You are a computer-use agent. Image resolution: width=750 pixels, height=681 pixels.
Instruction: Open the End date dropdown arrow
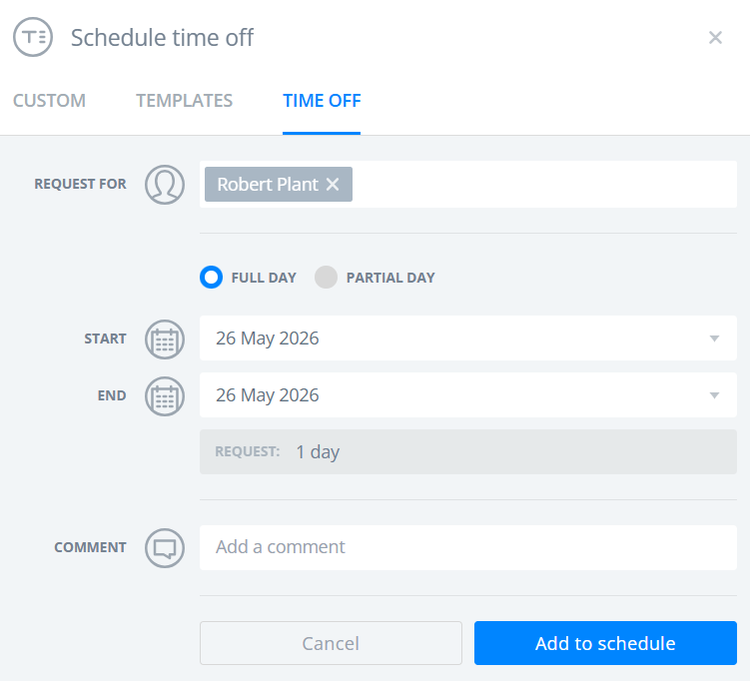point(714,395)
